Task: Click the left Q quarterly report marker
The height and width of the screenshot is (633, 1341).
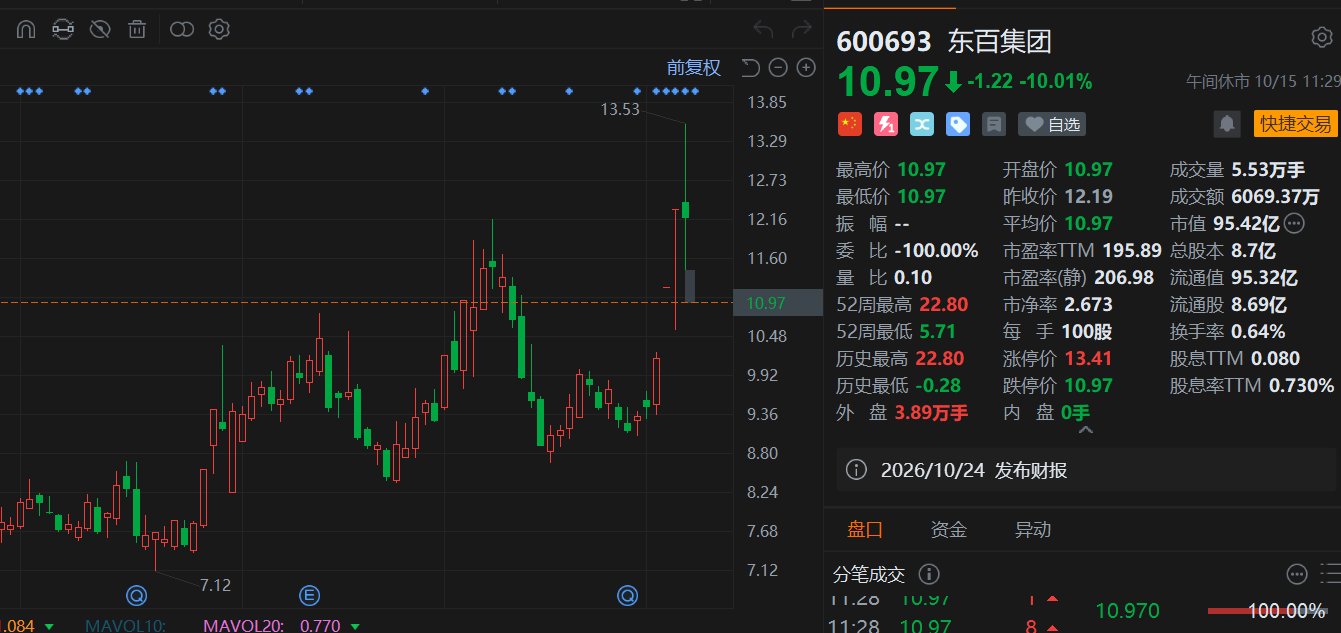Action: (x=137, y=597)
